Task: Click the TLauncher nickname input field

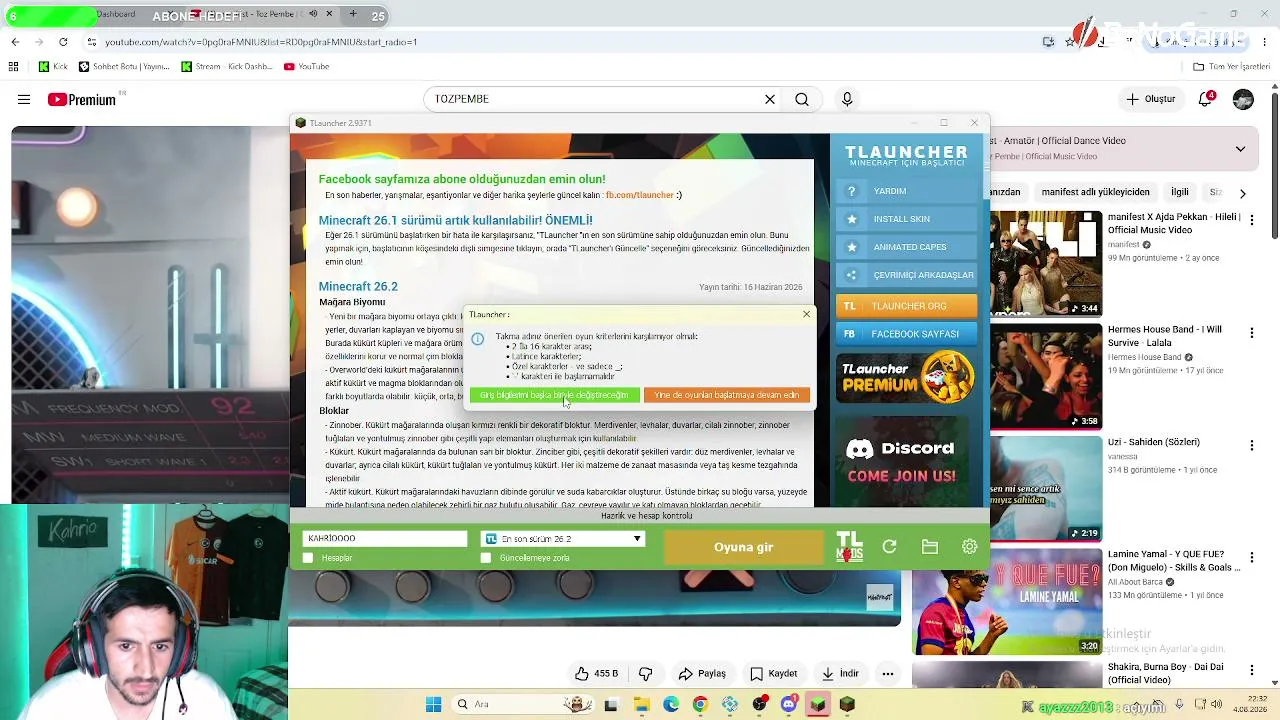Action: [x=385, y=539]
